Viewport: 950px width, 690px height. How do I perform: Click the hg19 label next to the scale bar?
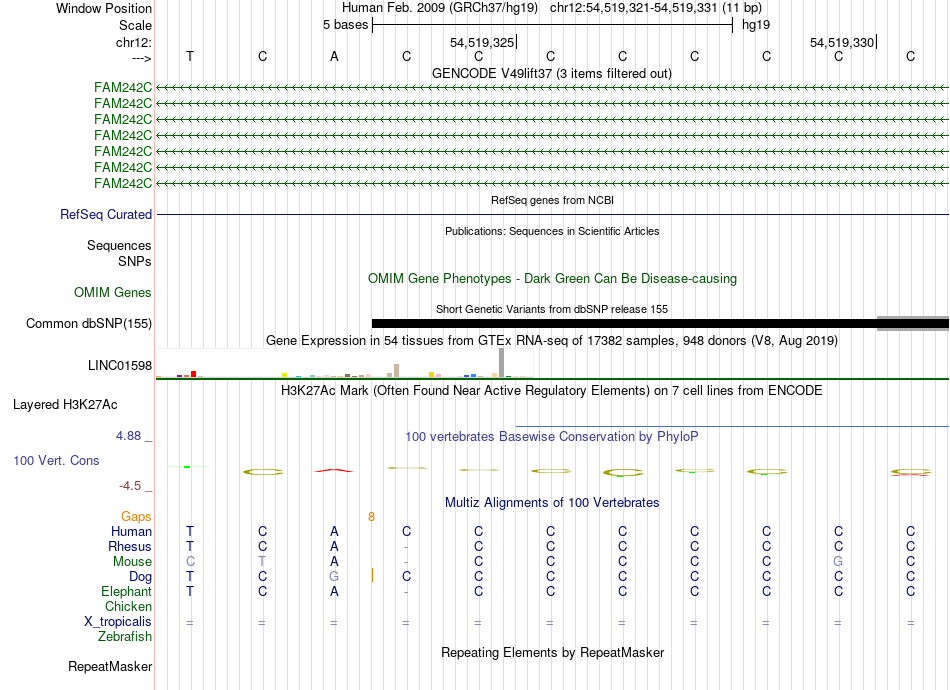coord(756,25)
